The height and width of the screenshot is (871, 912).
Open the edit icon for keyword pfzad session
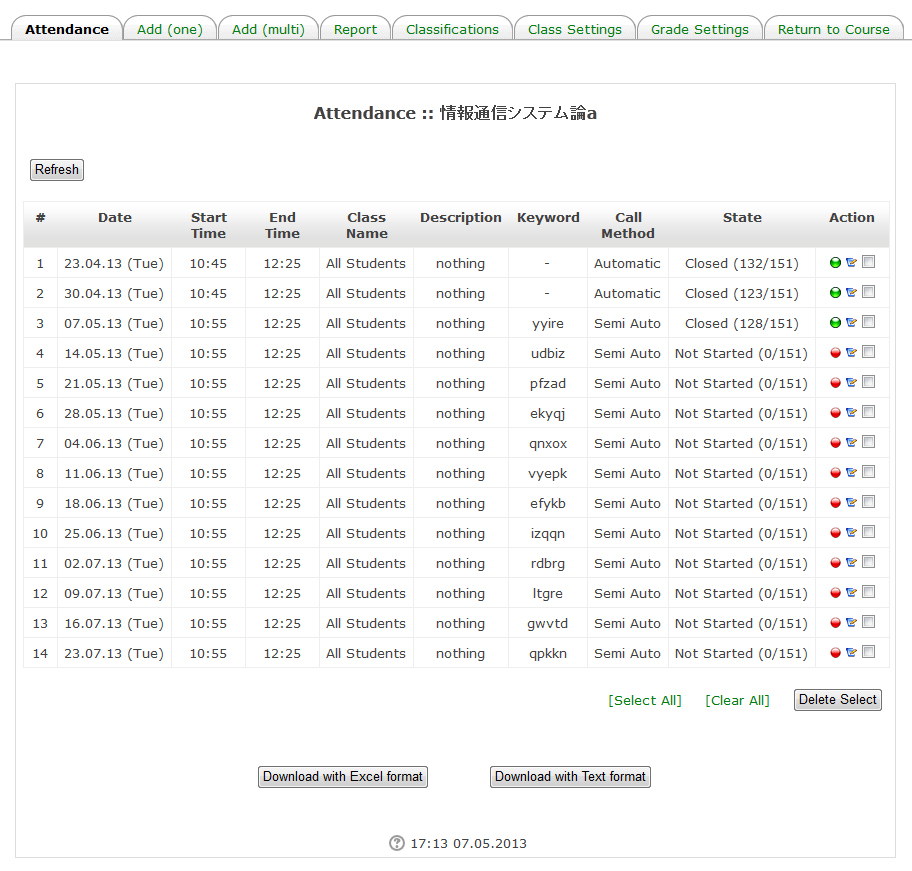tap(851, 383)
